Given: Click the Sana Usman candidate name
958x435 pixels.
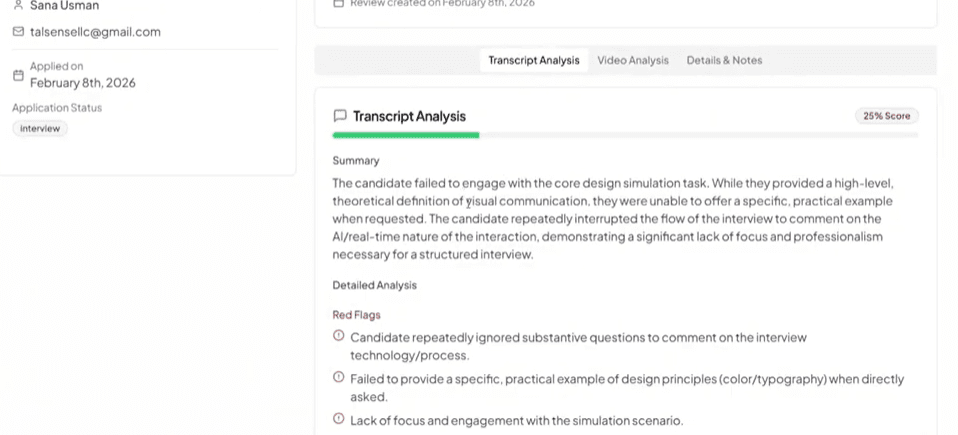Looking at the screenshot, I should (64, 5).
